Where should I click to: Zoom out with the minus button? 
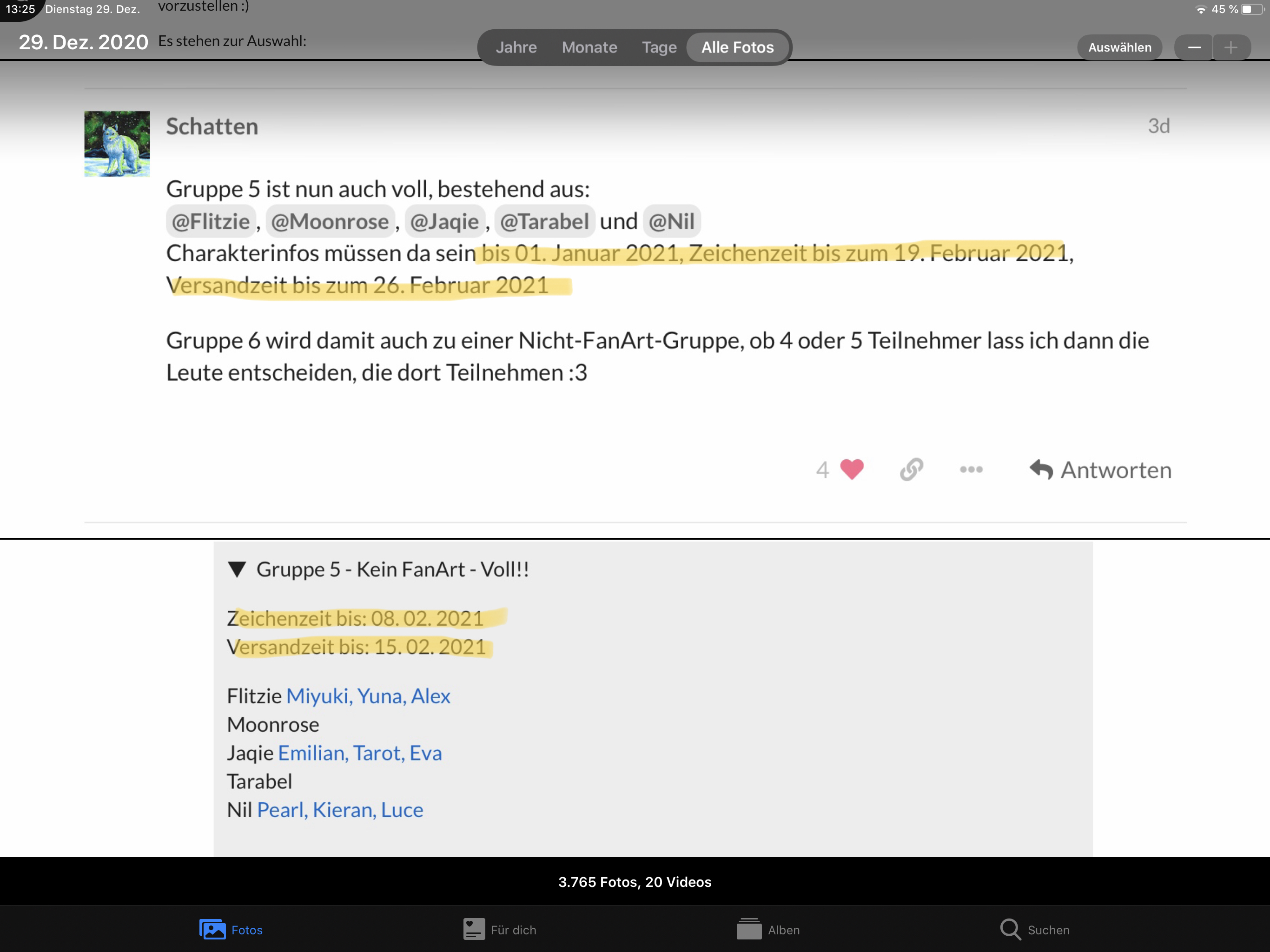1194,48
